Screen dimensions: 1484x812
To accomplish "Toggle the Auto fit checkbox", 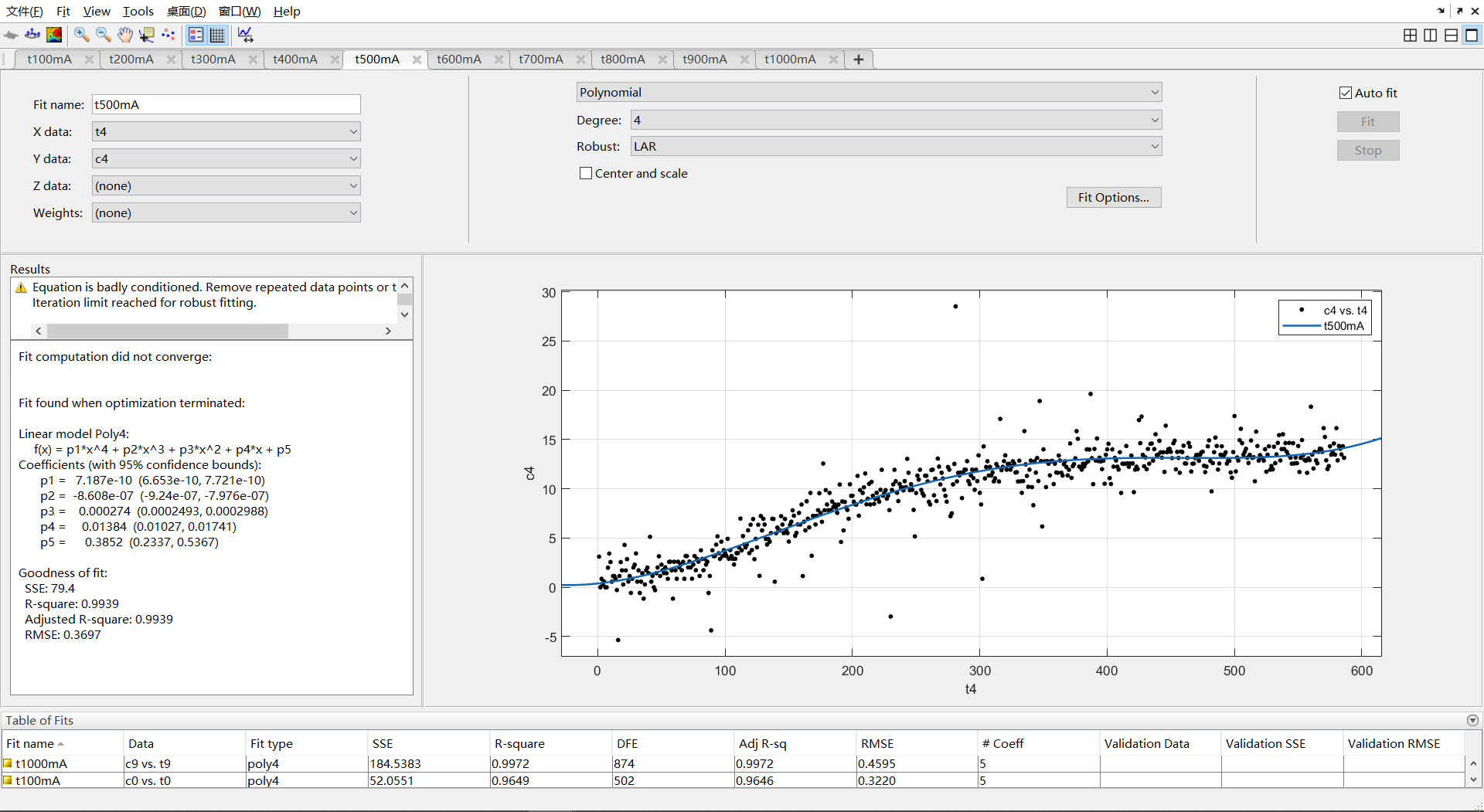I will pyautogui.click(x=1346, y=93).
